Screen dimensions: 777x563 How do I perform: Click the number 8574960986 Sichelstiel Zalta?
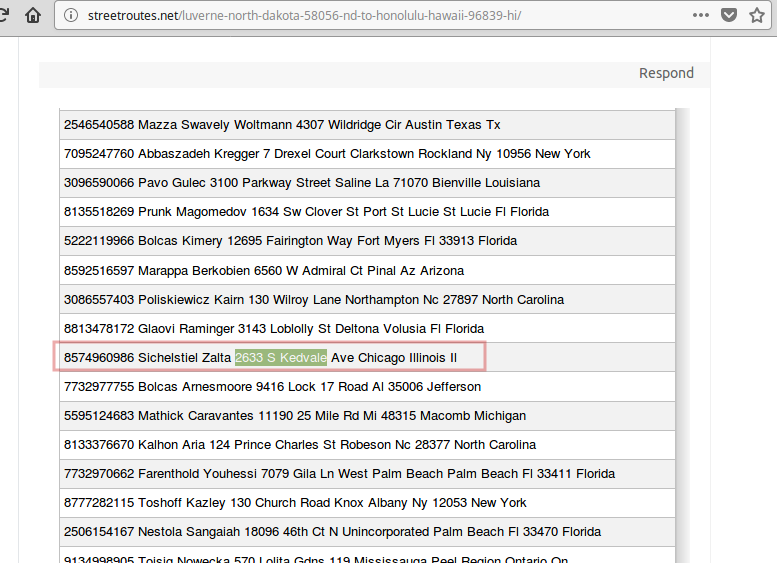pos(147,357)
